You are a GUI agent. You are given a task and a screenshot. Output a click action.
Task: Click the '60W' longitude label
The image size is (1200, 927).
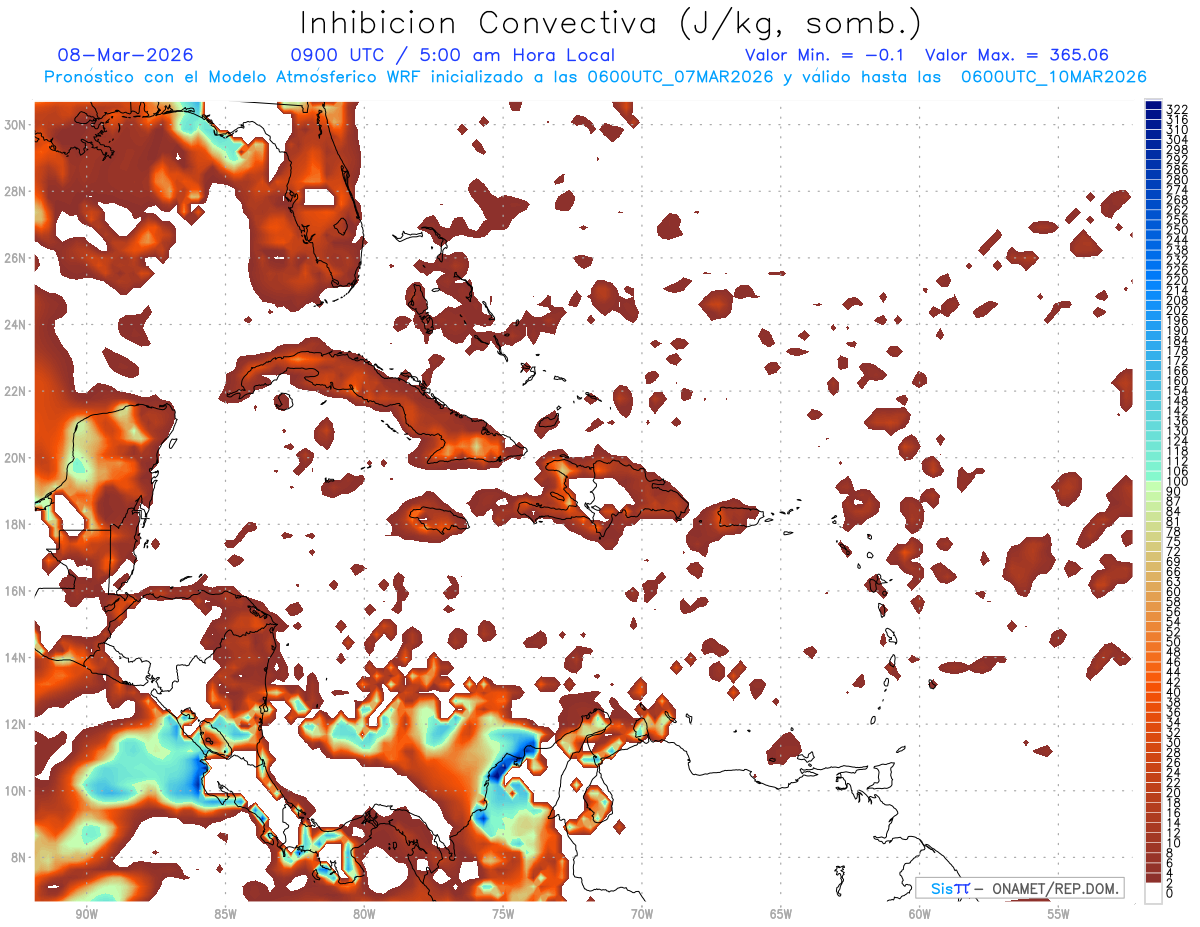point(920,914)
